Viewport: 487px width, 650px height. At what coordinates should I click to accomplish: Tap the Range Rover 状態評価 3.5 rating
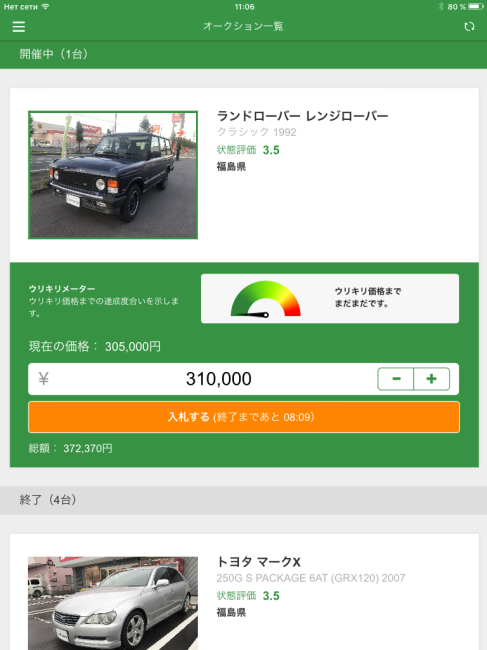click(x=248, y=150)
